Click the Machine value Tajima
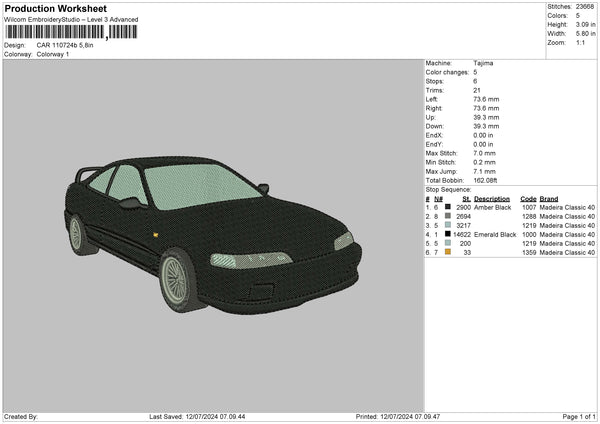Screen dimensions: 600x424 coord(483,63)
